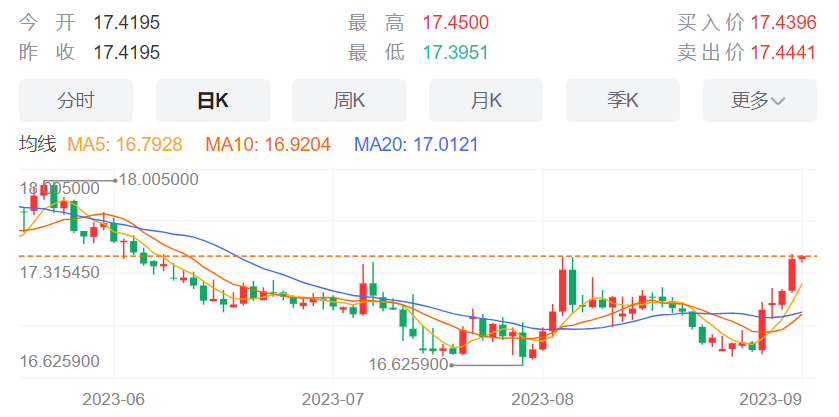Open the 周K weekly chart tab
The image size is (839, 417).
349,101
